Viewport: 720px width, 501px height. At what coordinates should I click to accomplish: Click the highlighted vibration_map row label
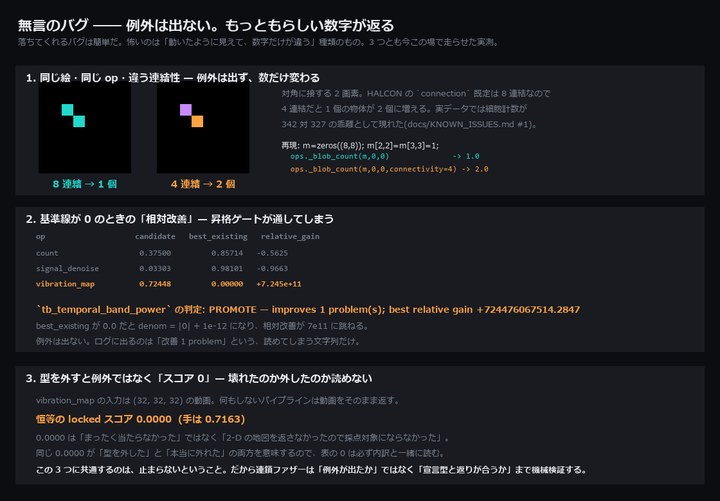[x=65, y=284]
